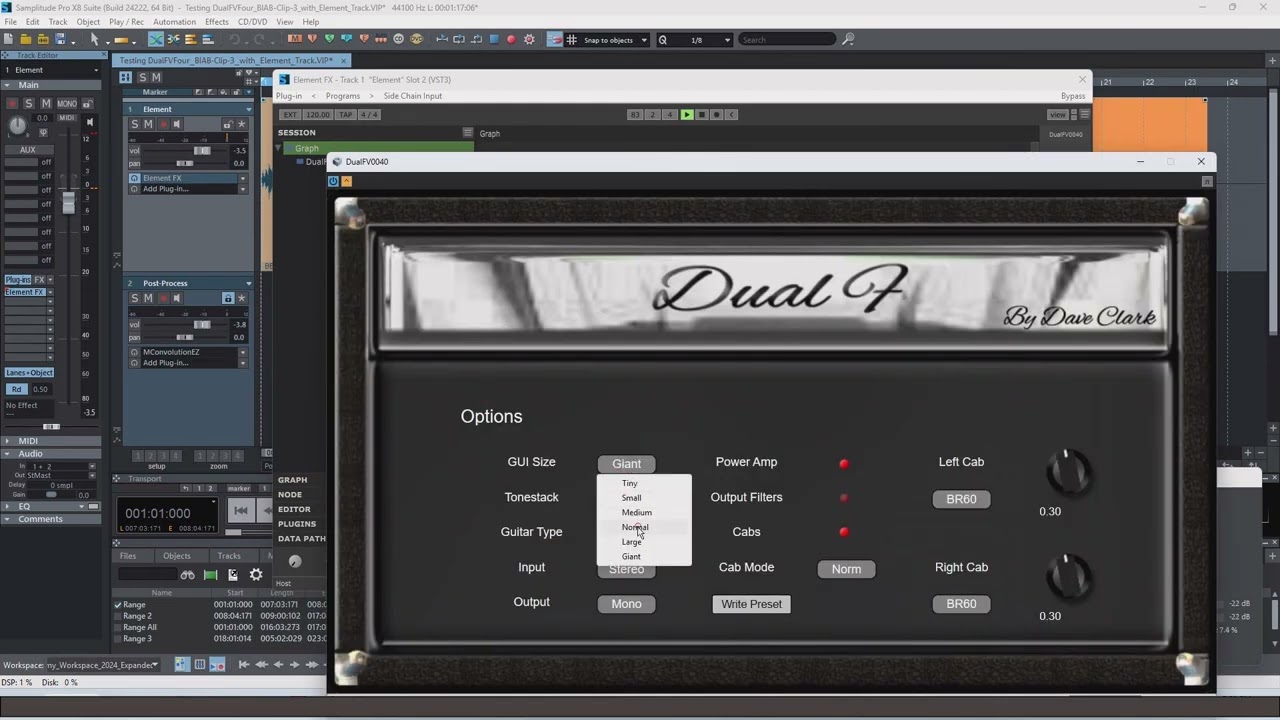1280x720 pixels.
Task: Open the Effects menu
Action: pos(216,22)
